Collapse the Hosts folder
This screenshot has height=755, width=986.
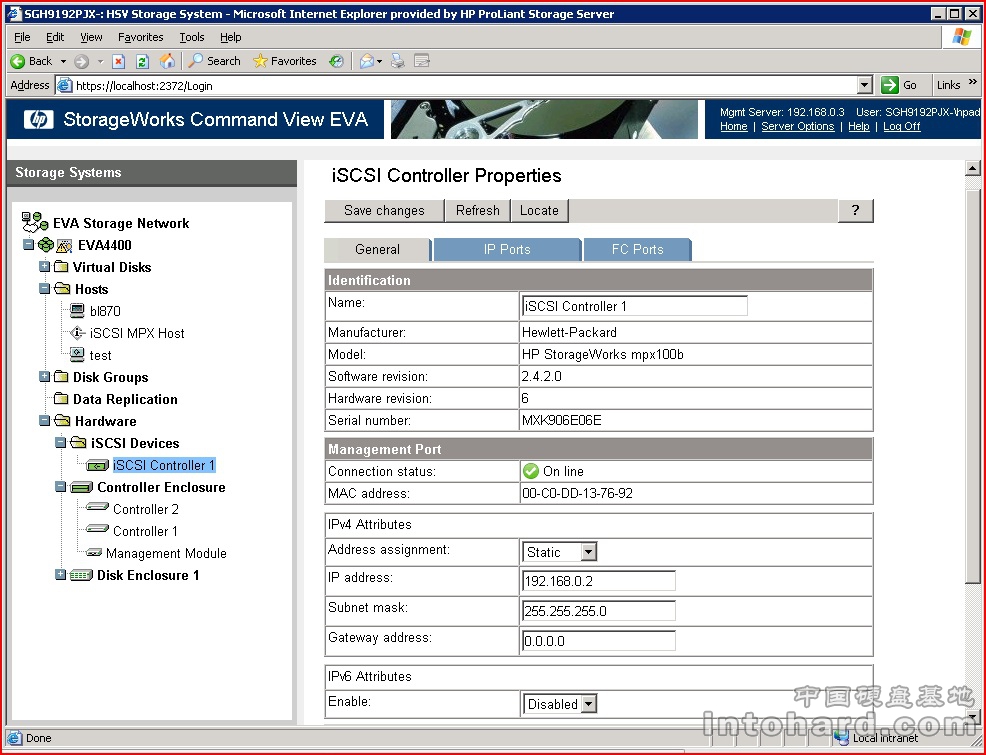pyautogui.click(x=45, y=288)
